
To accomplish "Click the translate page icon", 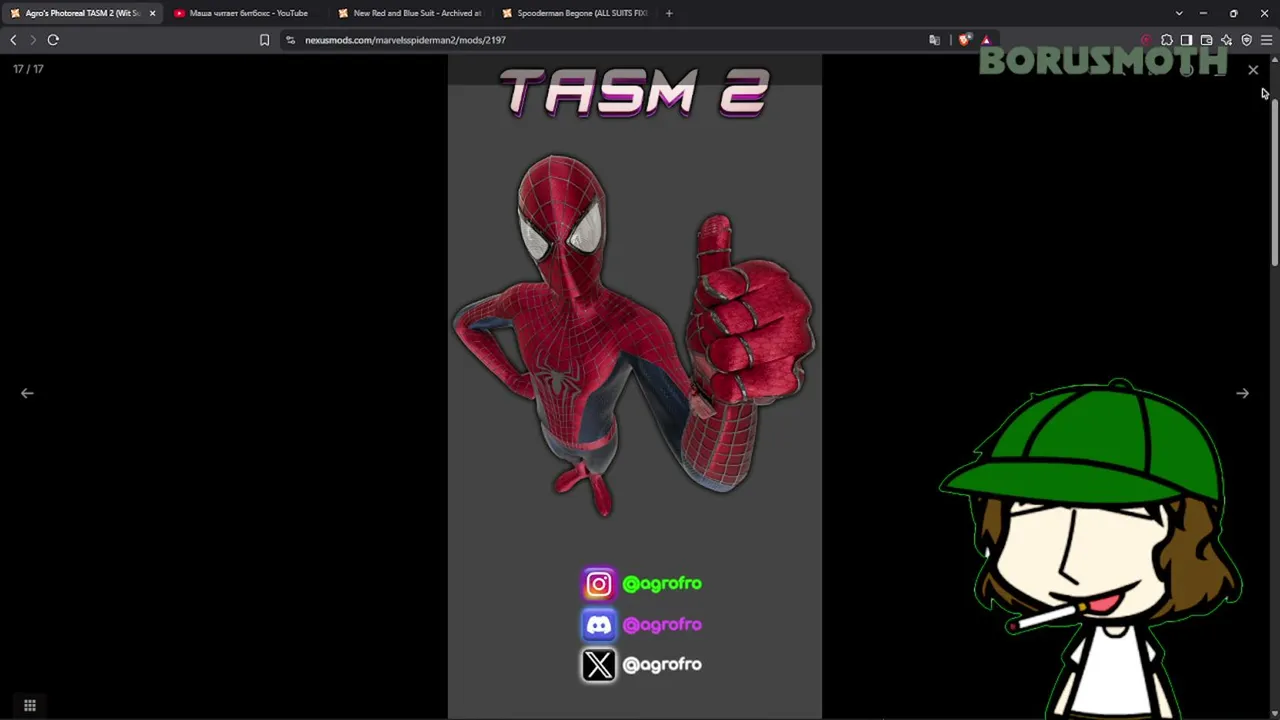I will point(934,40).
